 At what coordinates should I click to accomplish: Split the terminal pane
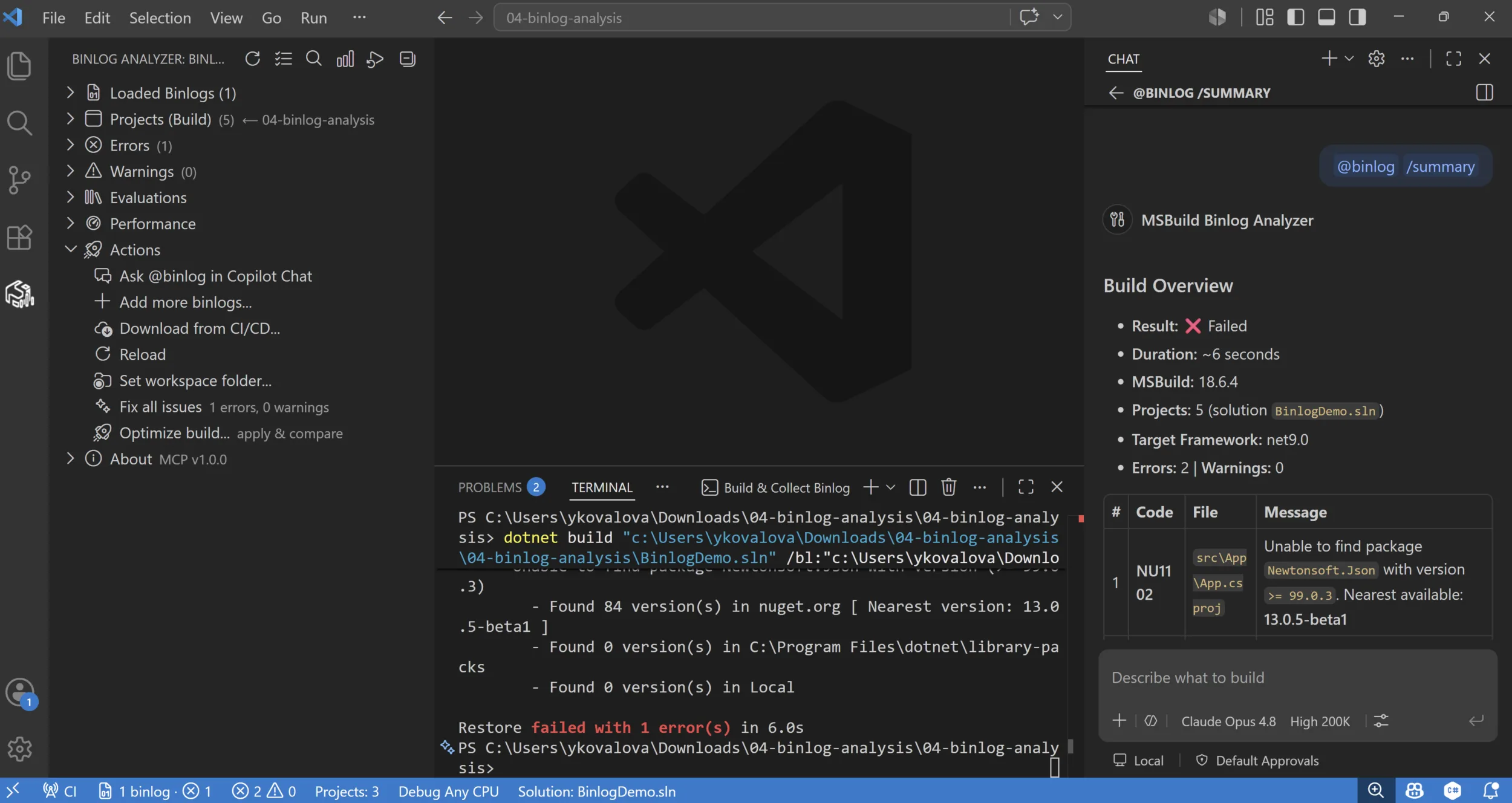click(917, 487)
